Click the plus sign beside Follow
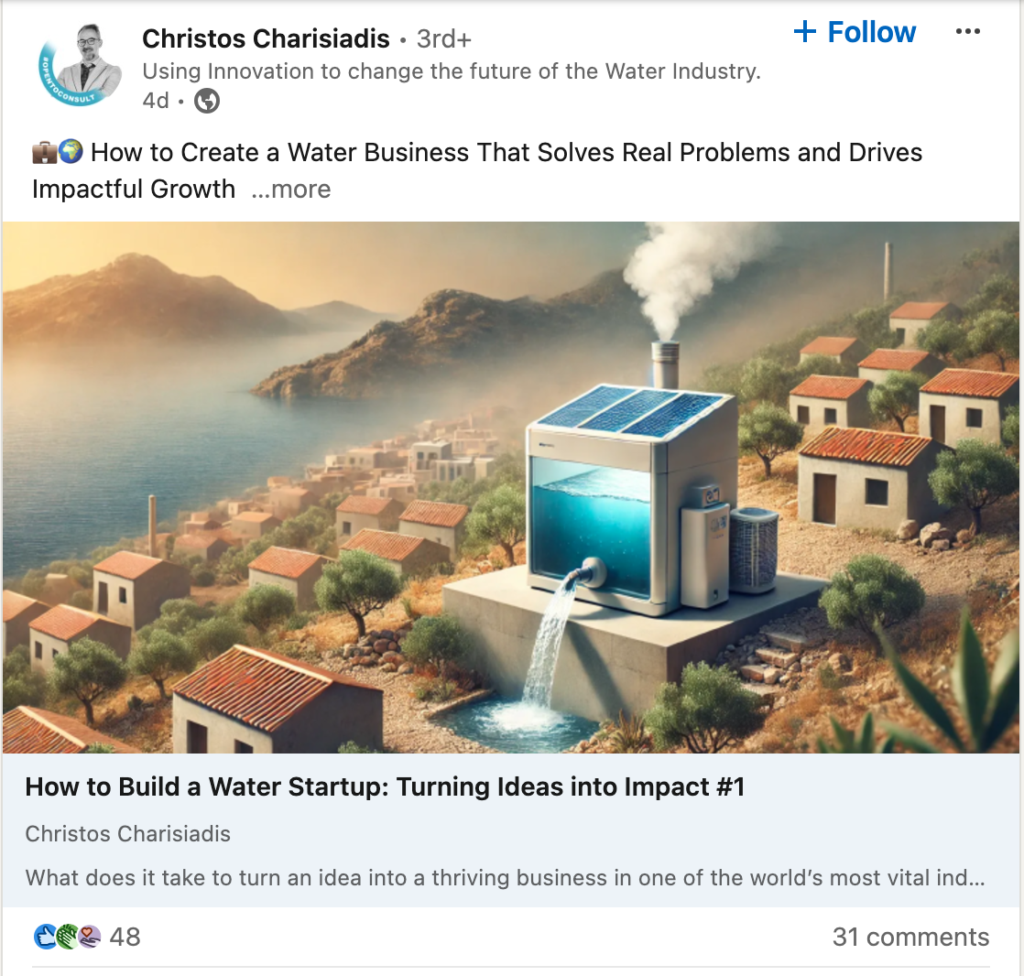The height and width of the screenshot is (976, 1024). point(805,31)
